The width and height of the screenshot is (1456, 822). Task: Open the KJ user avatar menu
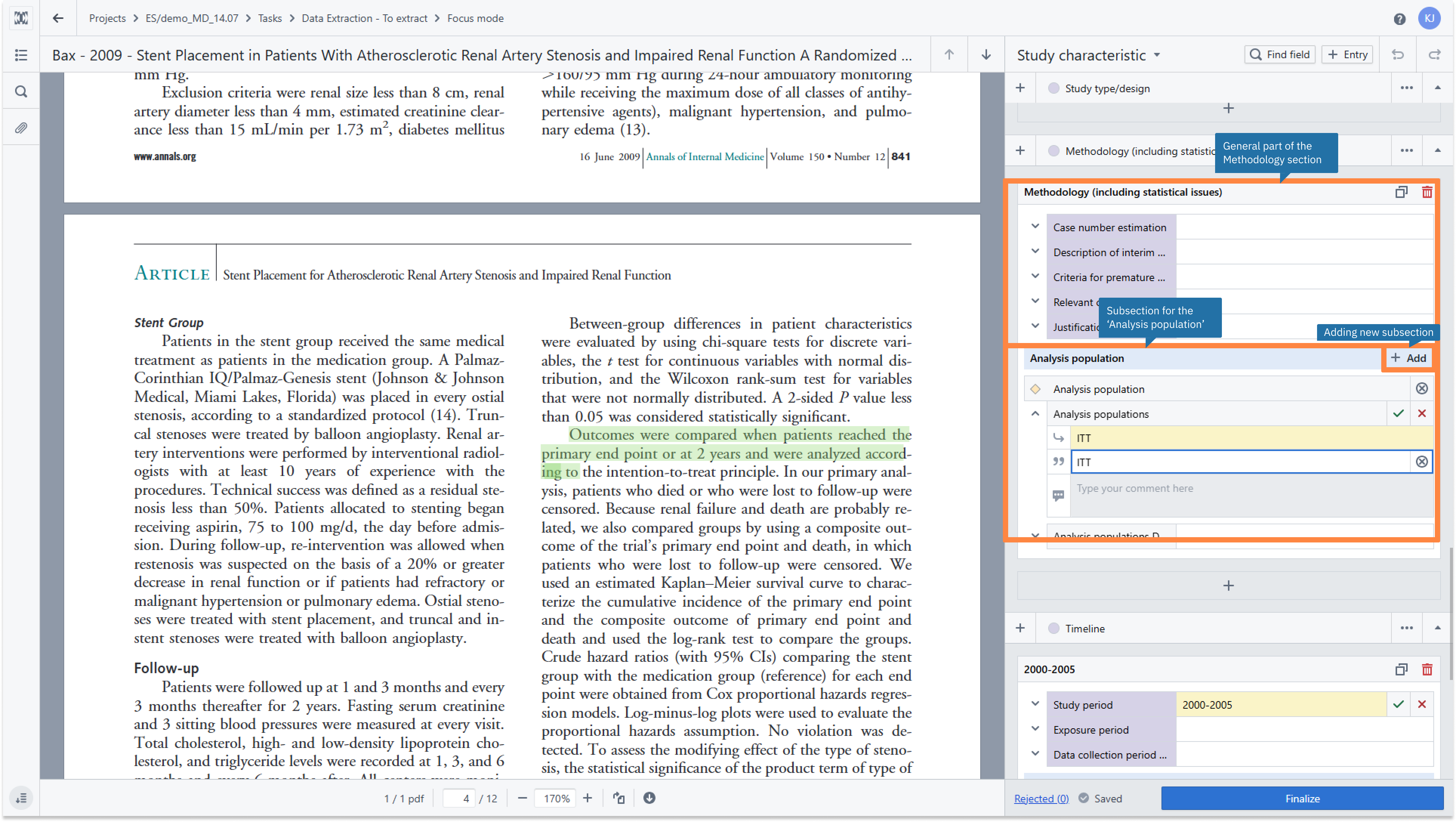pos(1429,19)
